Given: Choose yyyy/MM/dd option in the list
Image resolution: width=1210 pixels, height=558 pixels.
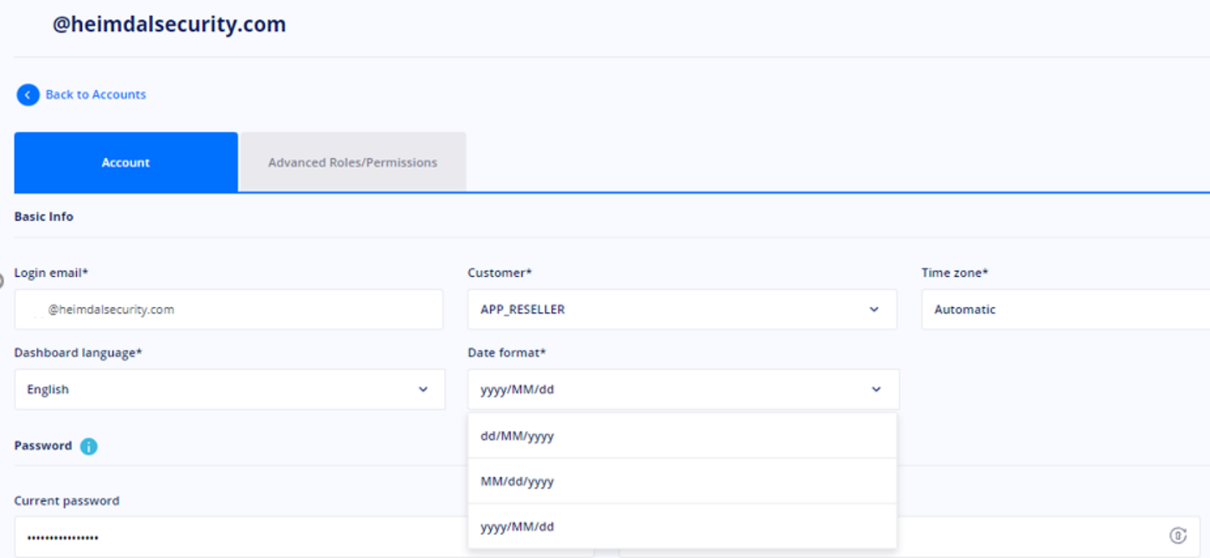Looking at the screenshot, I should point(682,526).
